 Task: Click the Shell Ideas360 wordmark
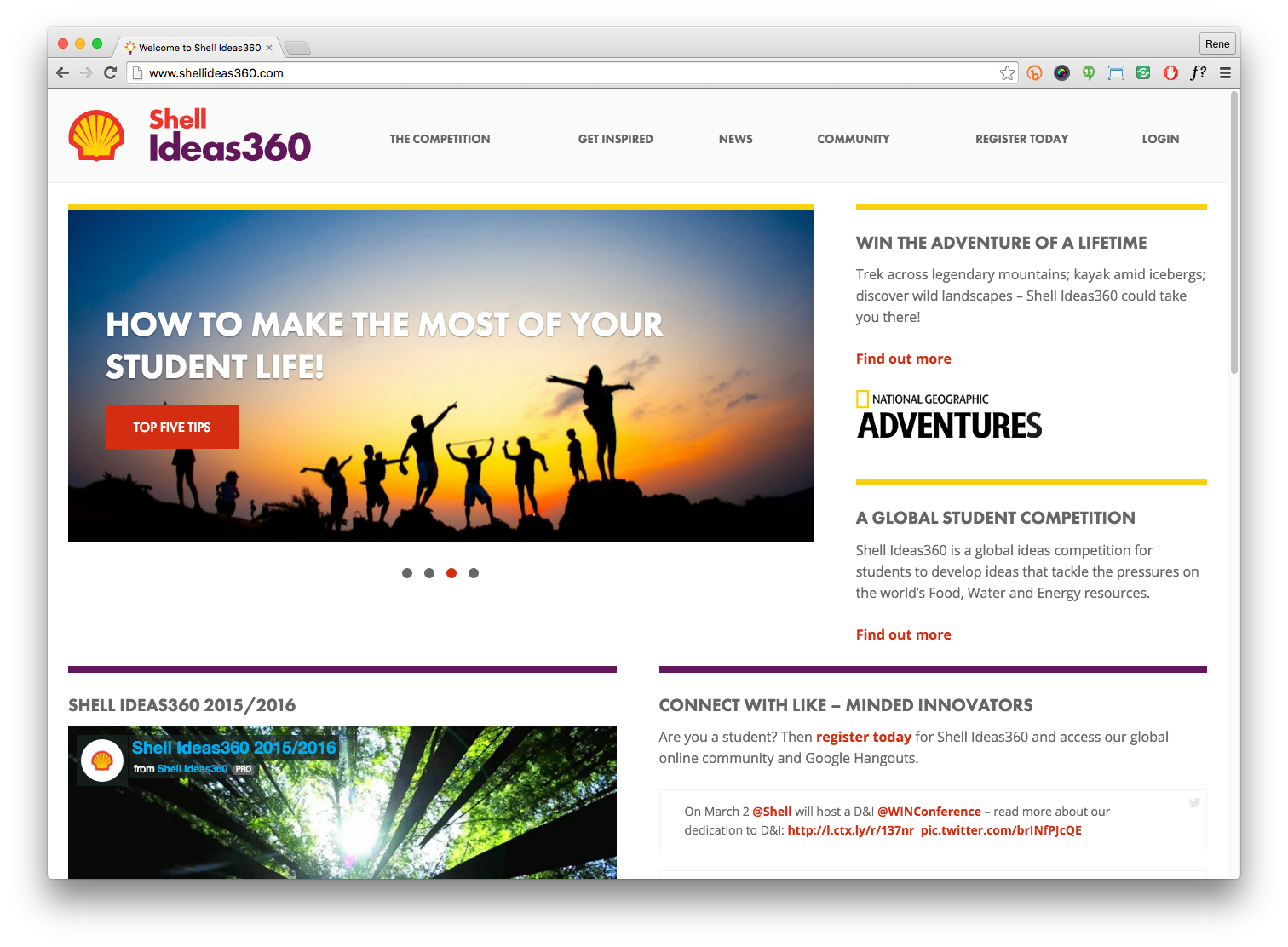(230, 135)
